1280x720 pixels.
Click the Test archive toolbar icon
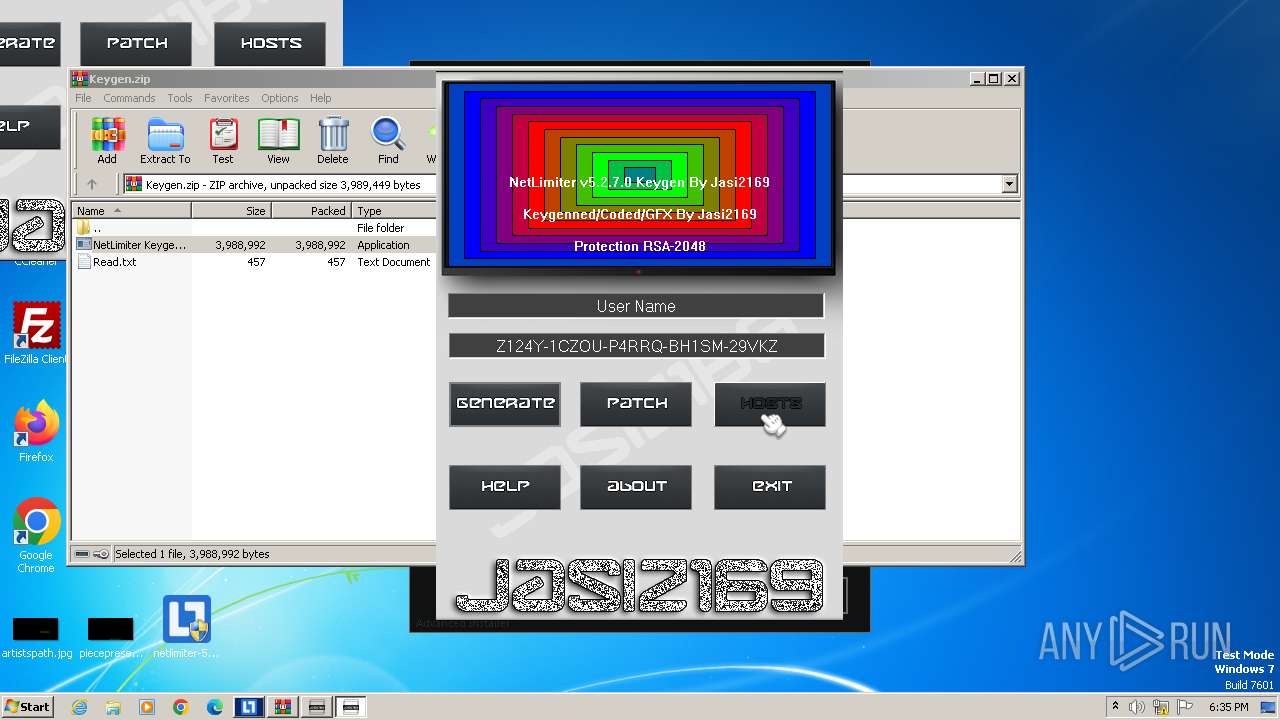(x=223, y=140)
